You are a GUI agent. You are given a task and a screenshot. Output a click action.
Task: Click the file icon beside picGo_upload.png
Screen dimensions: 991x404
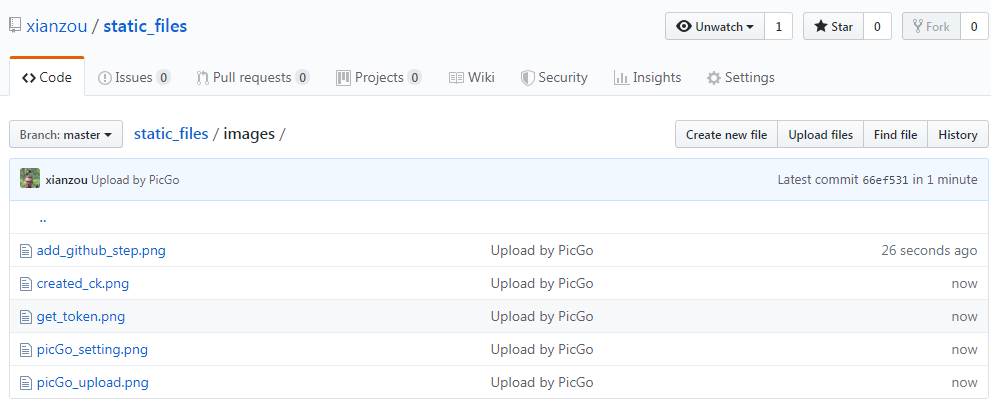coord(27,383)
